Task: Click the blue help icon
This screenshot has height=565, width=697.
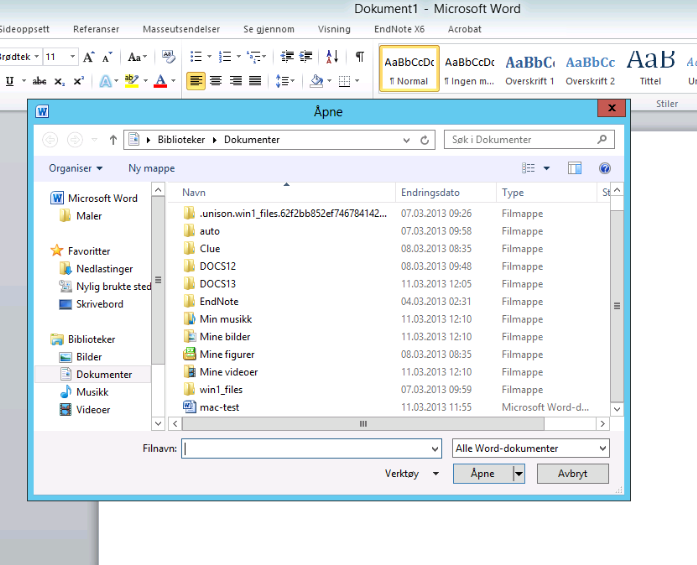Action: (x=605, y=168)
